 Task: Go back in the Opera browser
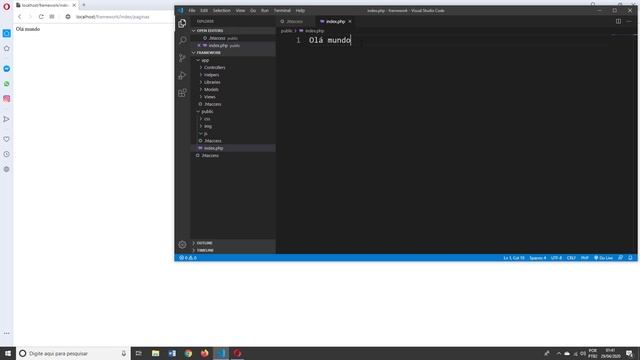point(19,17)
